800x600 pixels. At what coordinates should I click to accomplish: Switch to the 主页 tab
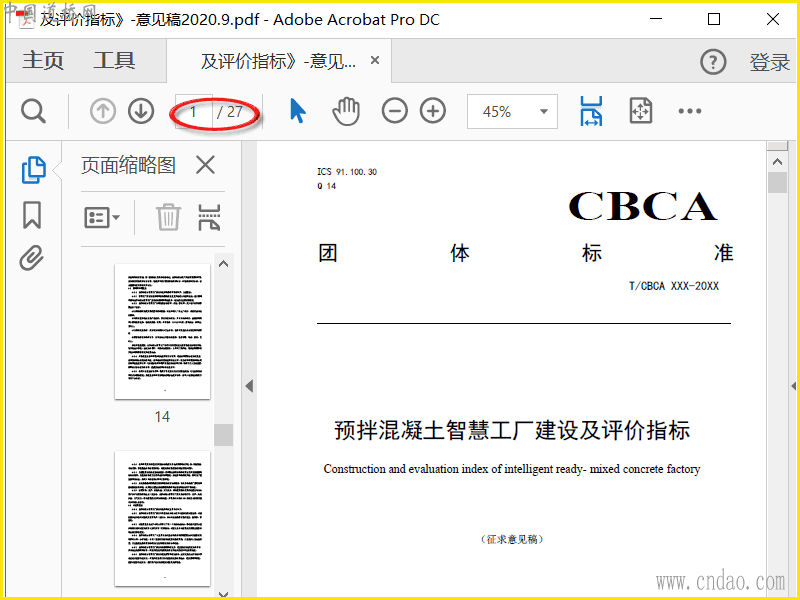tap(43, 61)
